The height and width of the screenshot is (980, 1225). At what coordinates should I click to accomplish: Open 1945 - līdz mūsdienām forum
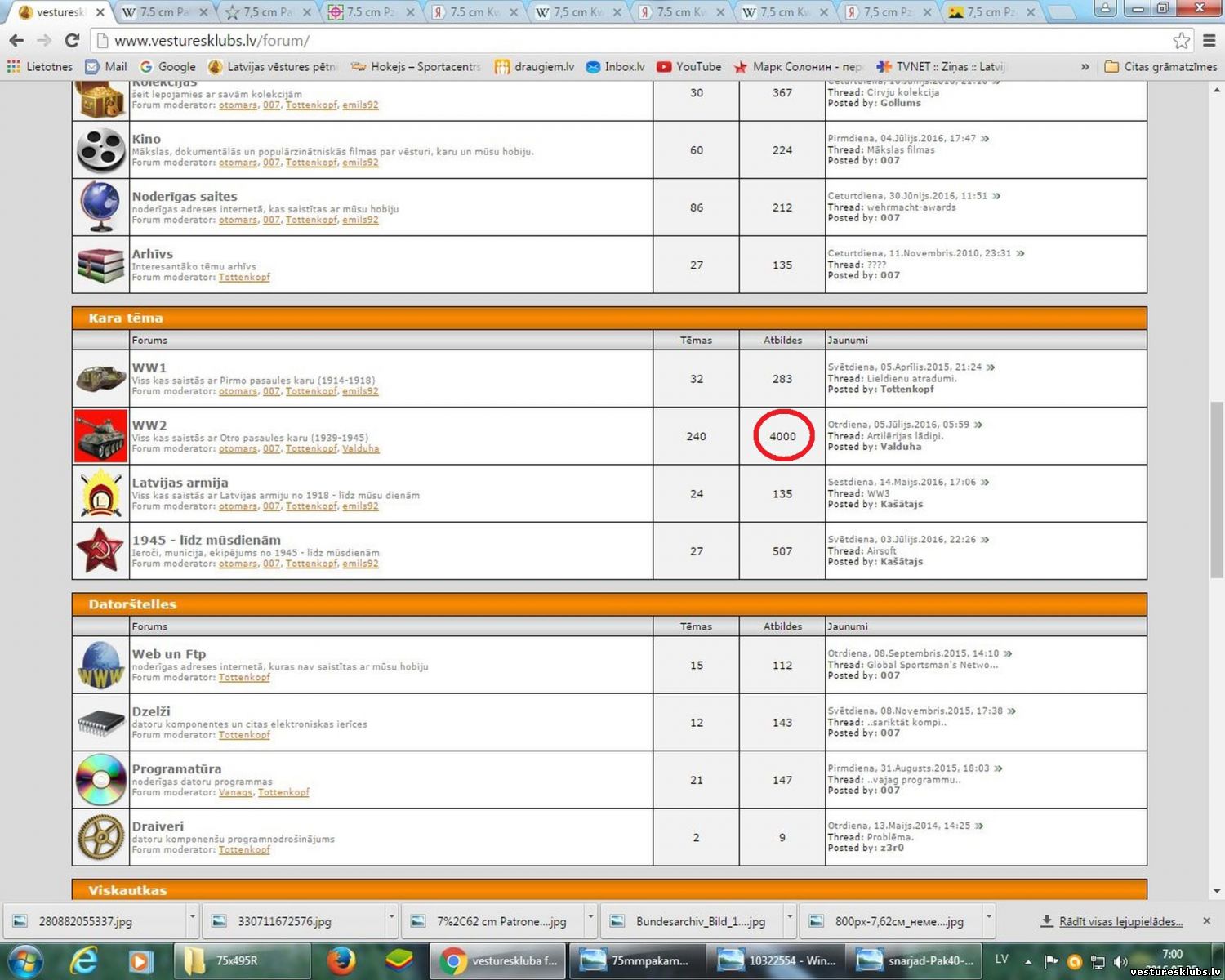click(207, 540)
